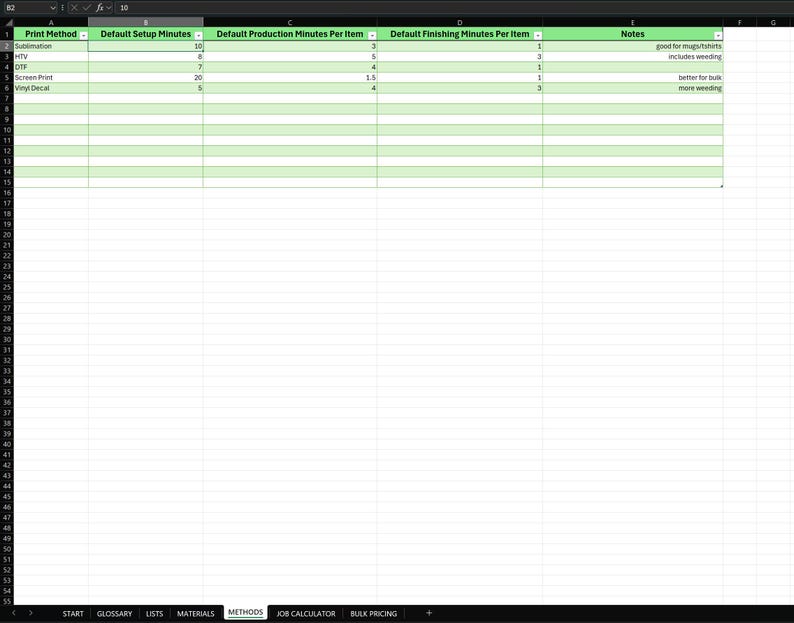
Task: Select column A header
Action: [51, 23]
